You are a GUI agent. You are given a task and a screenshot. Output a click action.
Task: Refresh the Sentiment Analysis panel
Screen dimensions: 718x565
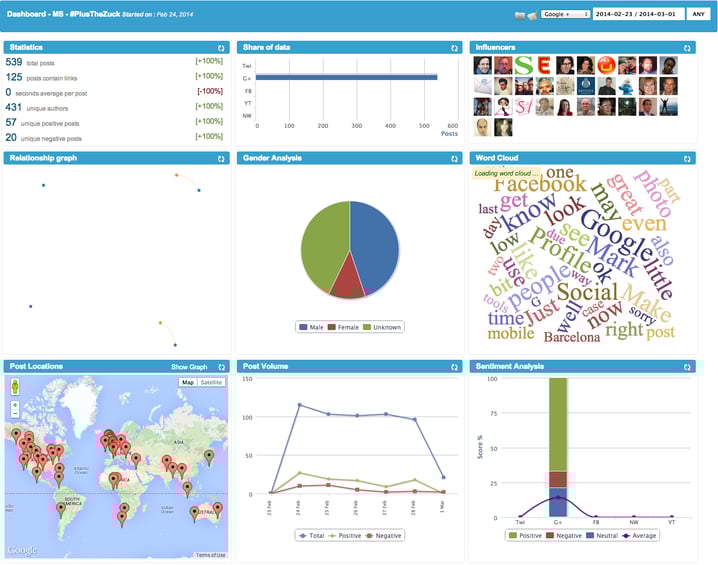click(687, 367)
